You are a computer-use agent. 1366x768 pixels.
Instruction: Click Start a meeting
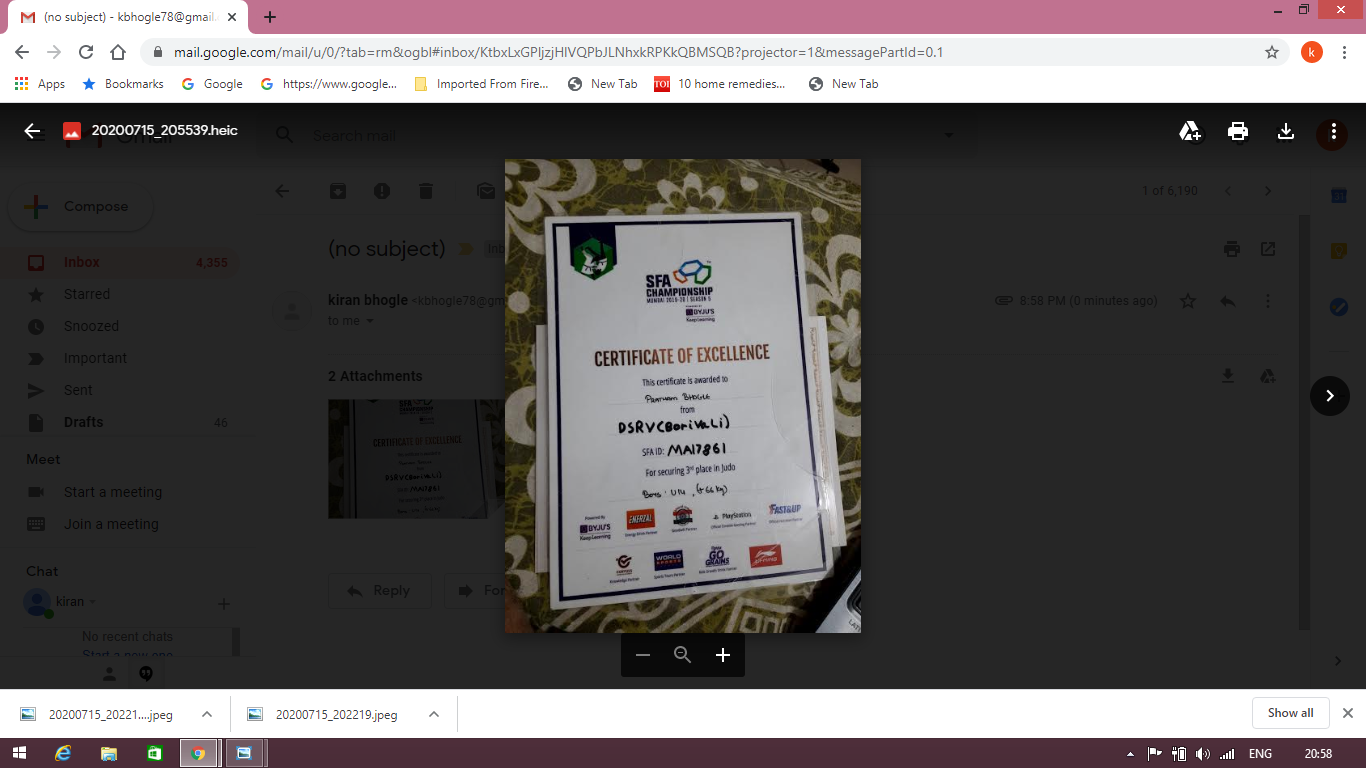pos(112,492)
